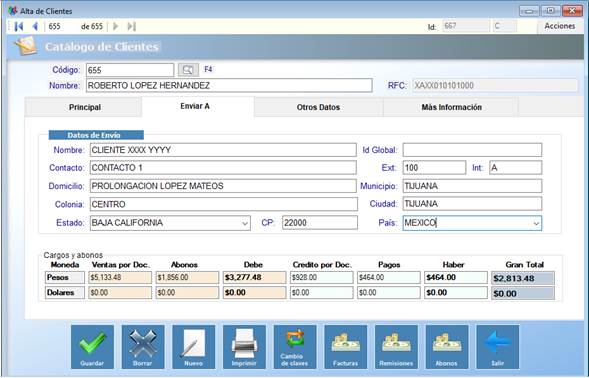The height and width of the screenshot is (378, 589).
Task: Select the Enviar A tab
Action: 198,106
